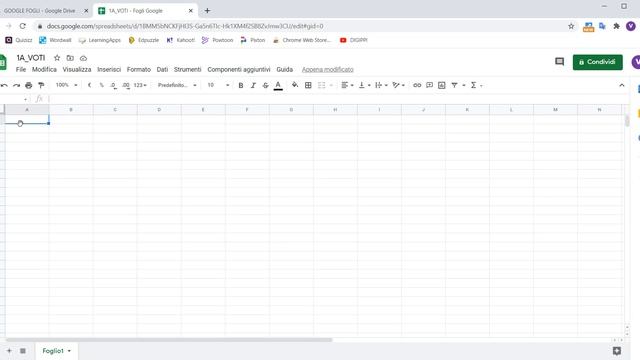The height and width of the screenshot is (360, 640).
Task: Open the Guida menu
Action: pos(284,70)
